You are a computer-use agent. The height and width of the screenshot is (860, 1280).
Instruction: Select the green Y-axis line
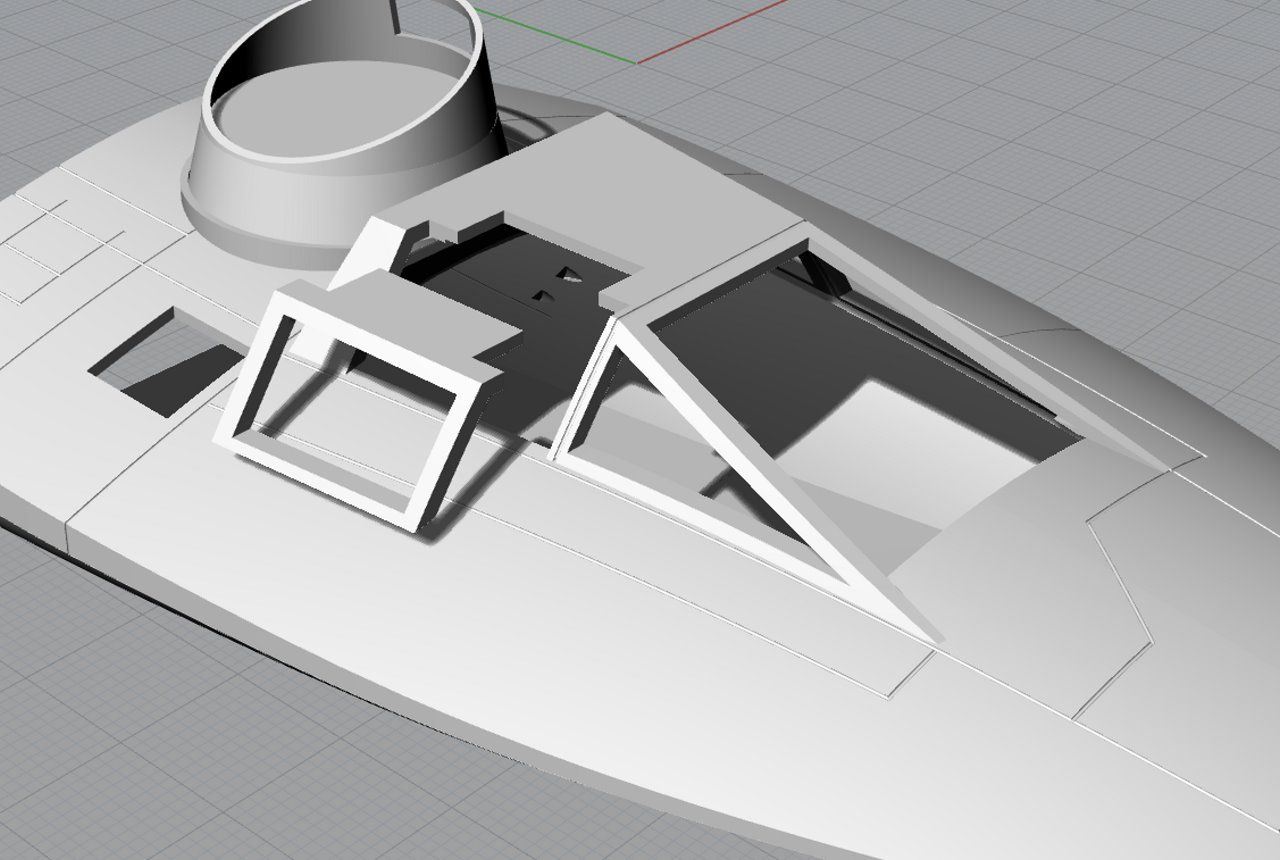tap(555, 38)
